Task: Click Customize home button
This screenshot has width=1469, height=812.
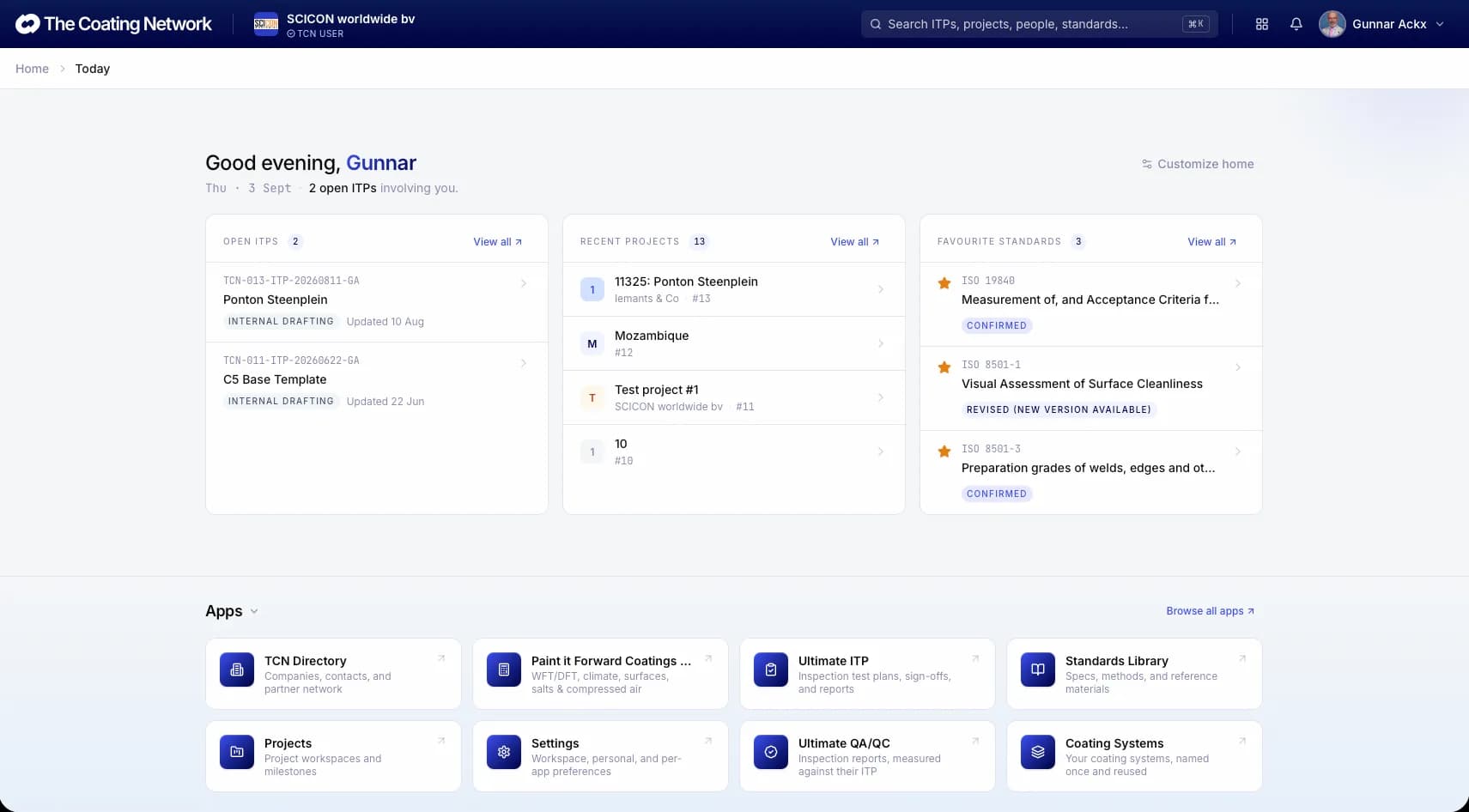Action: (1198, 164)
